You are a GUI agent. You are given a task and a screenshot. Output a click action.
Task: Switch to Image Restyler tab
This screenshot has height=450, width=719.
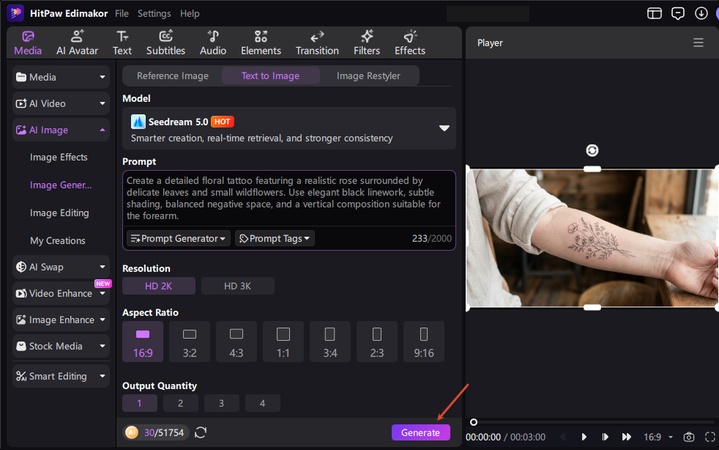point(368,76)
